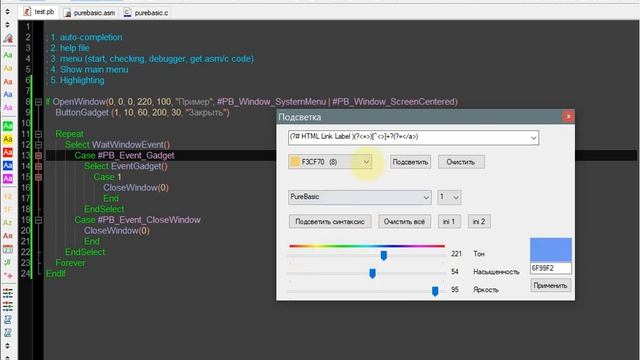Apply yellow background 'Aa' highlight
Viewport: 640px width, 360px height.
point(8,139)
